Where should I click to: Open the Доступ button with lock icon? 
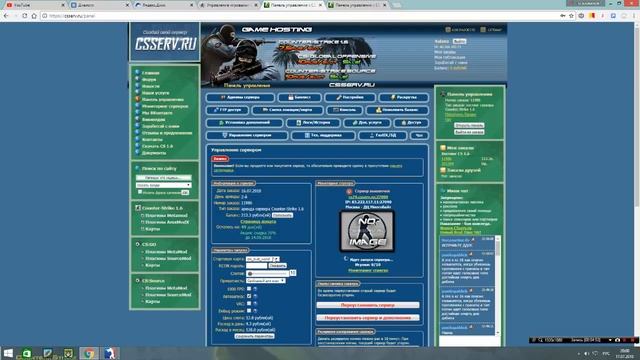411,123
